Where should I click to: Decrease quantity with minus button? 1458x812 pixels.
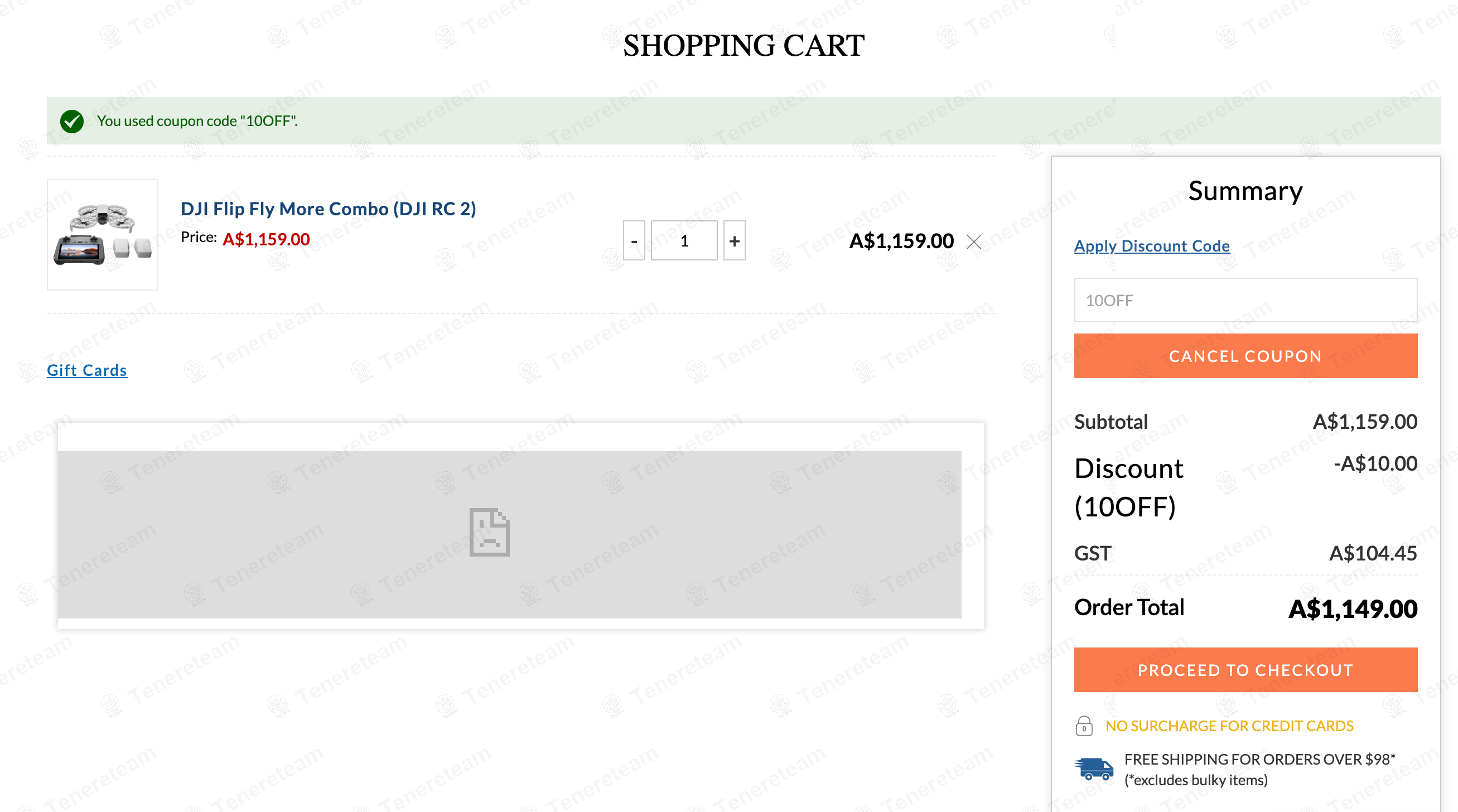pos(634,240)
